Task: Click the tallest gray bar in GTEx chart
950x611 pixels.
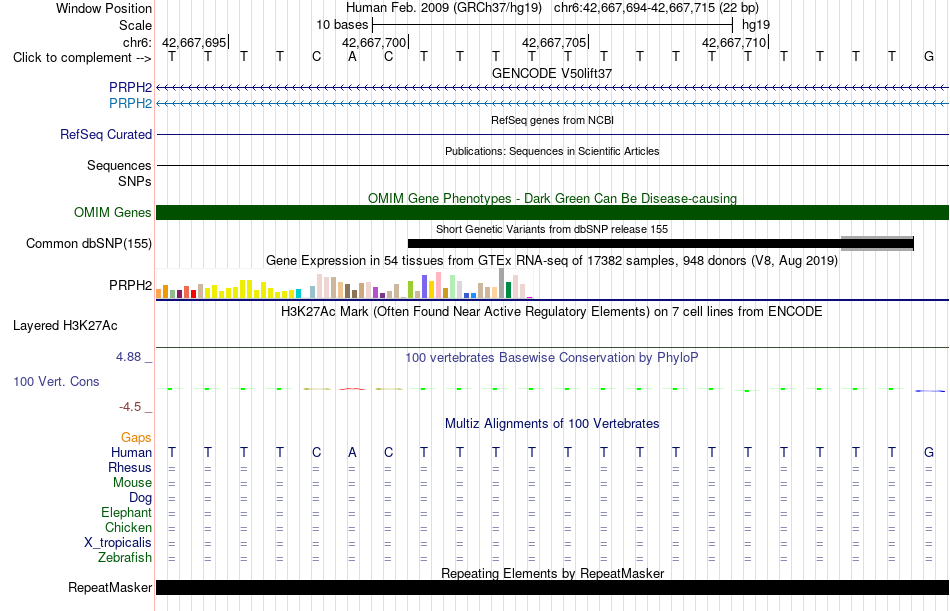Action: (502, 283)
